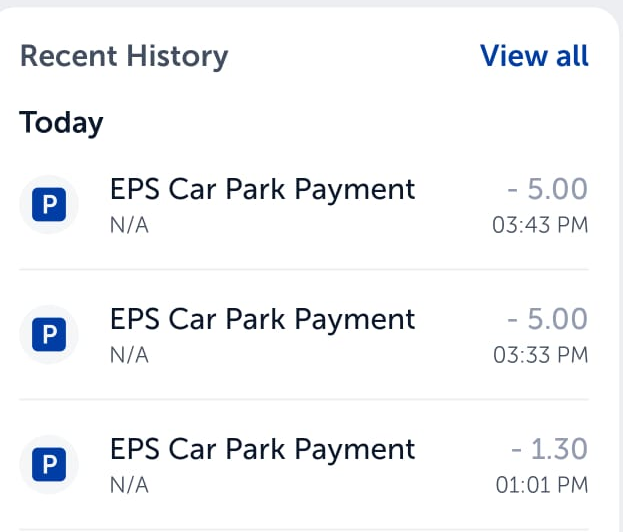Tap the parking icon for 03:43 PM payment
Viewport: 623px width, 532px height.
point(49,204)
